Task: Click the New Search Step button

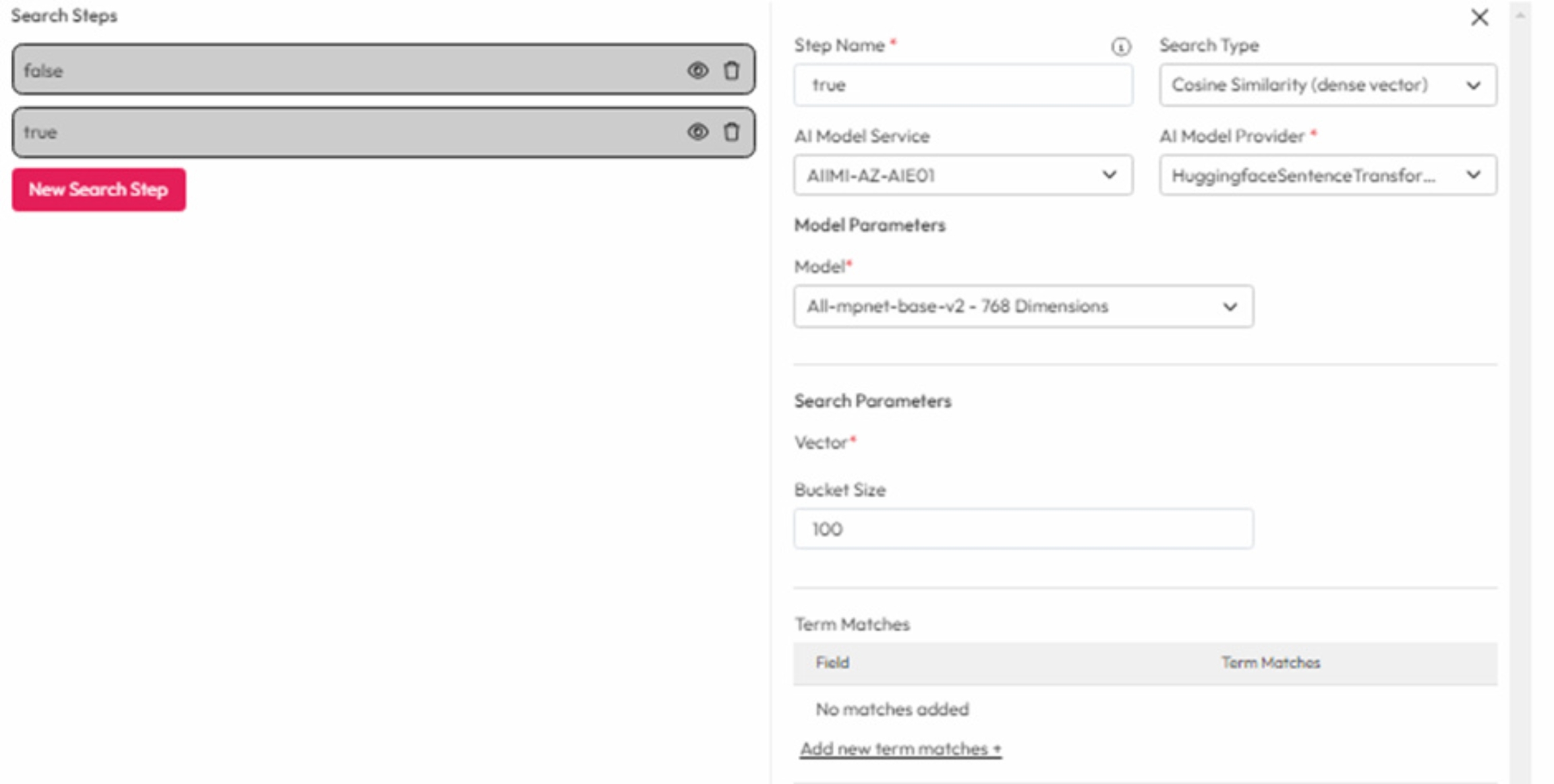Action: (98, 189)
